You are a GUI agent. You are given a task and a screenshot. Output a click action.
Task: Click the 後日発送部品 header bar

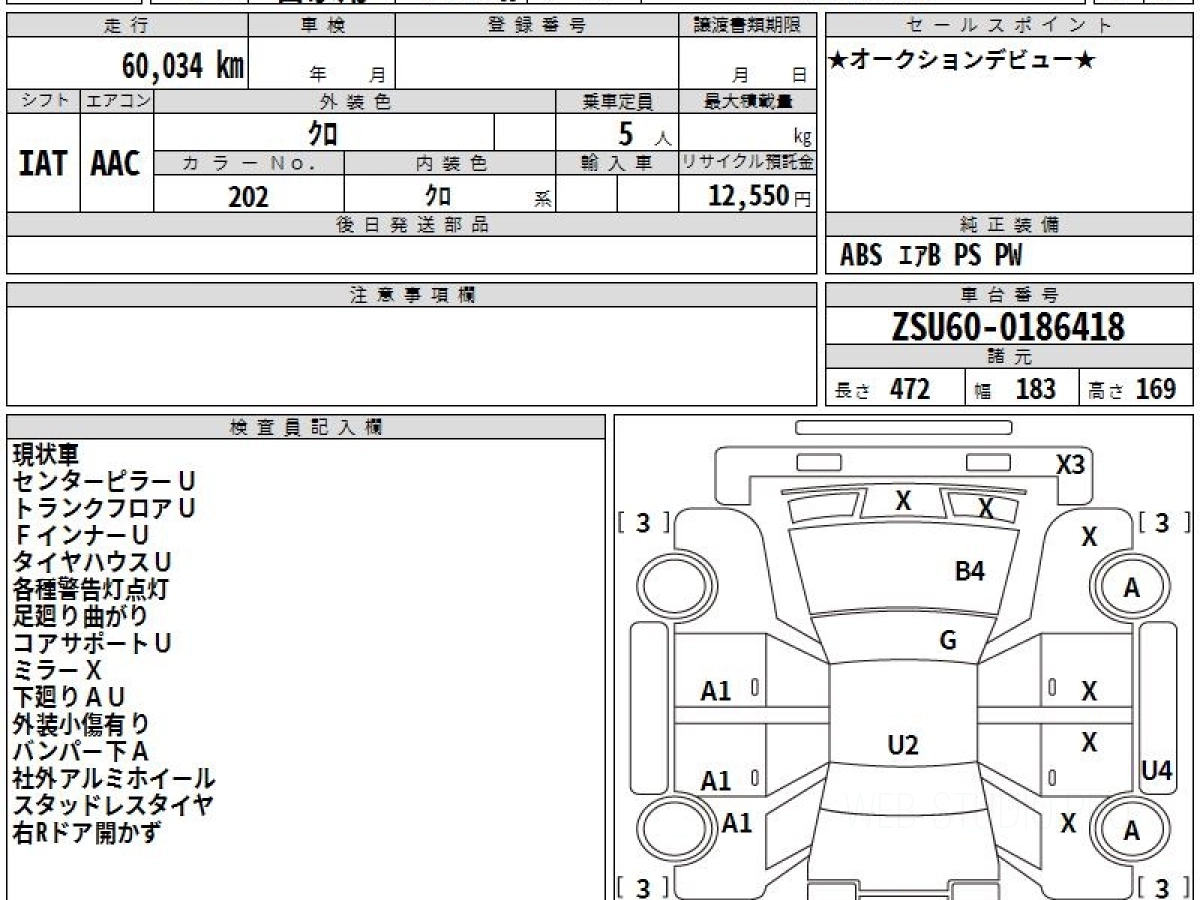(x=412, y=225)
